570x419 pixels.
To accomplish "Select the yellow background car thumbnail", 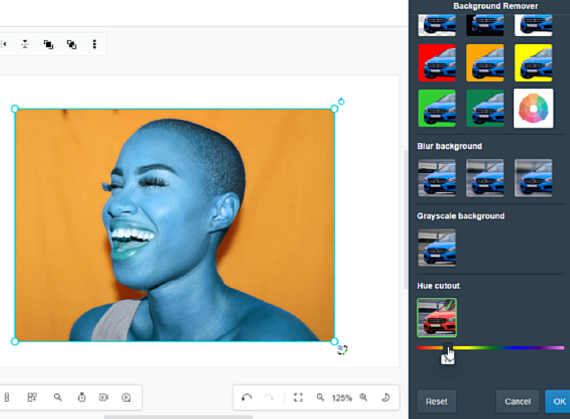I will [x=533, y=63].
